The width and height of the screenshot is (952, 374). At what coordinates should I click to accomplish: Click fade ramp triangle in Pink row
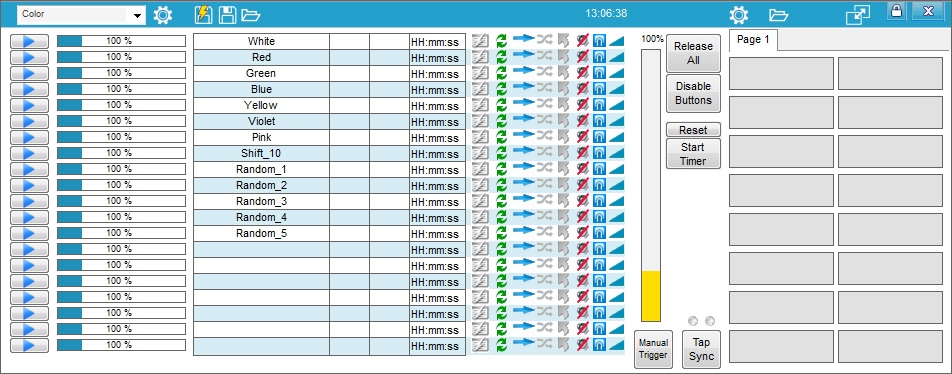616,137
